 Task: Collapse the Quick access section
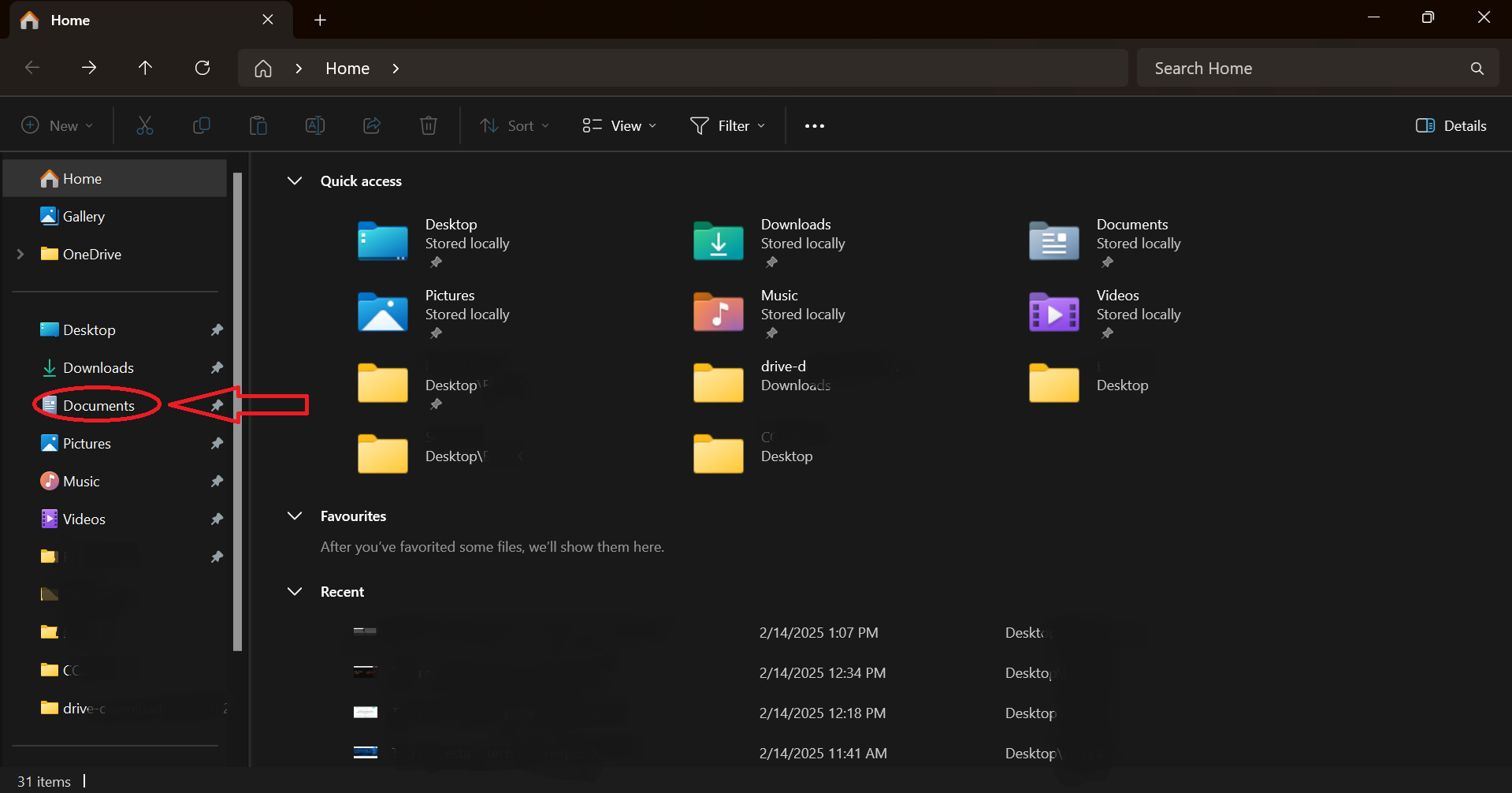click(295, 181)
